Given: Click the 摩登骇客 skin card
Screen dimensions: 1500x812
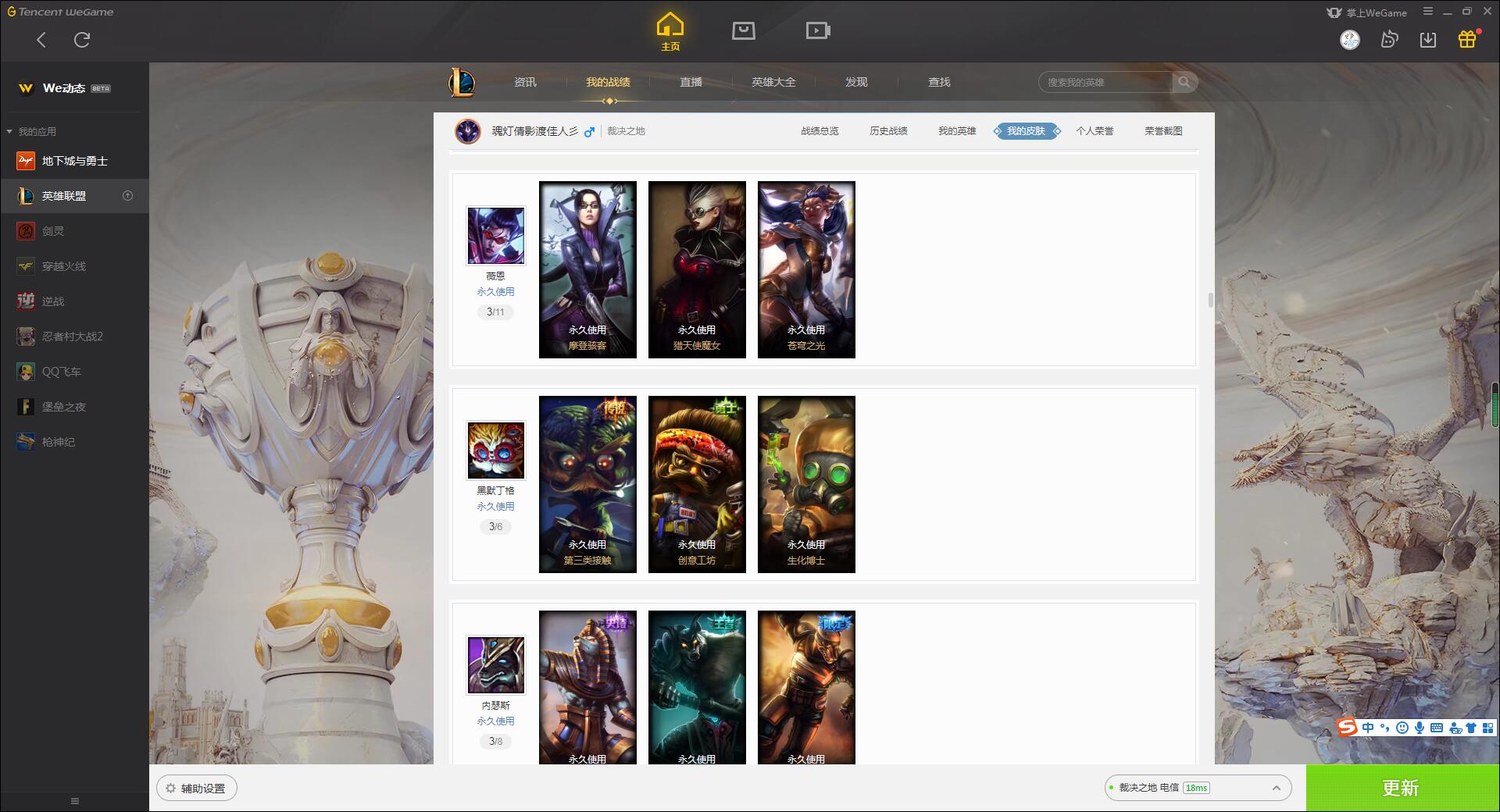Looking at the screenshot, I should click(x=587, y=269).
